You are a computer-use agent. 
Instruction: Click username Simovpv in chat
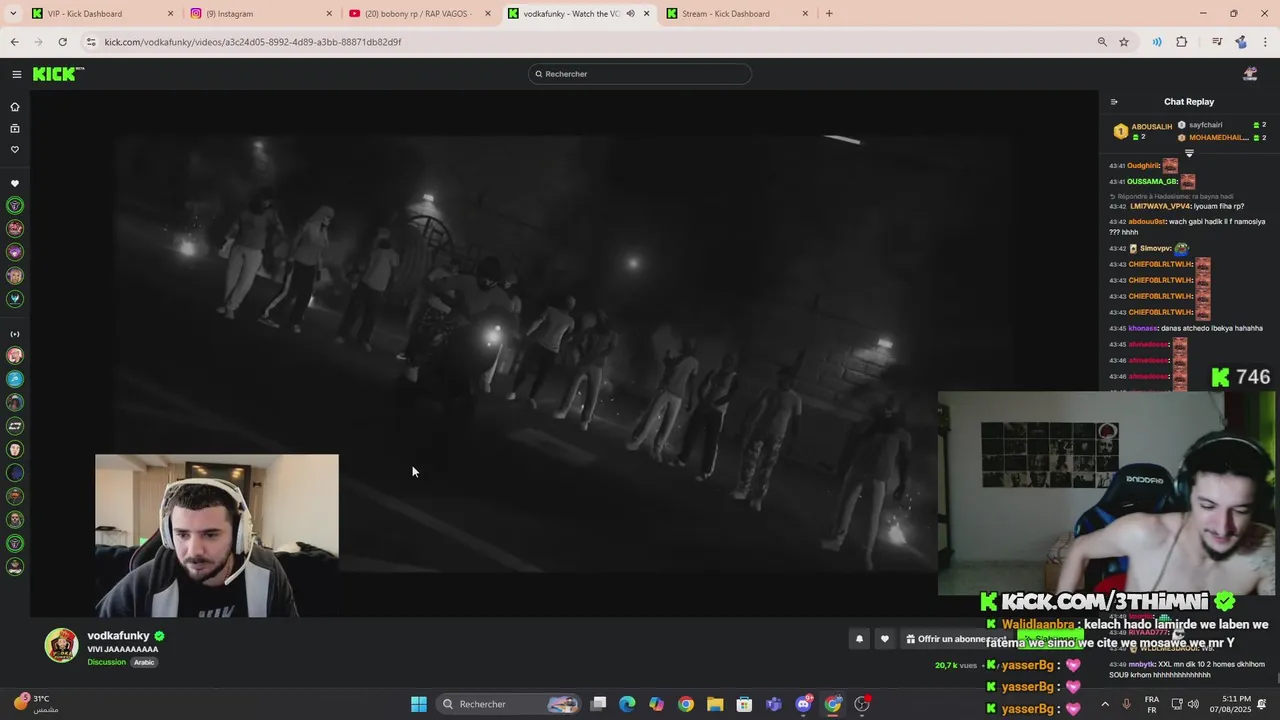(1155, 248)
